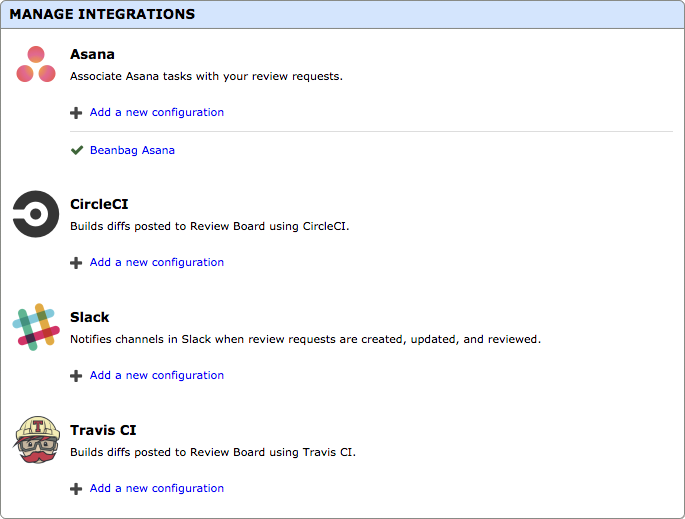This screenshot has width=685, height=519.
Task: Click the Asana logo icon
Action: 36,64
